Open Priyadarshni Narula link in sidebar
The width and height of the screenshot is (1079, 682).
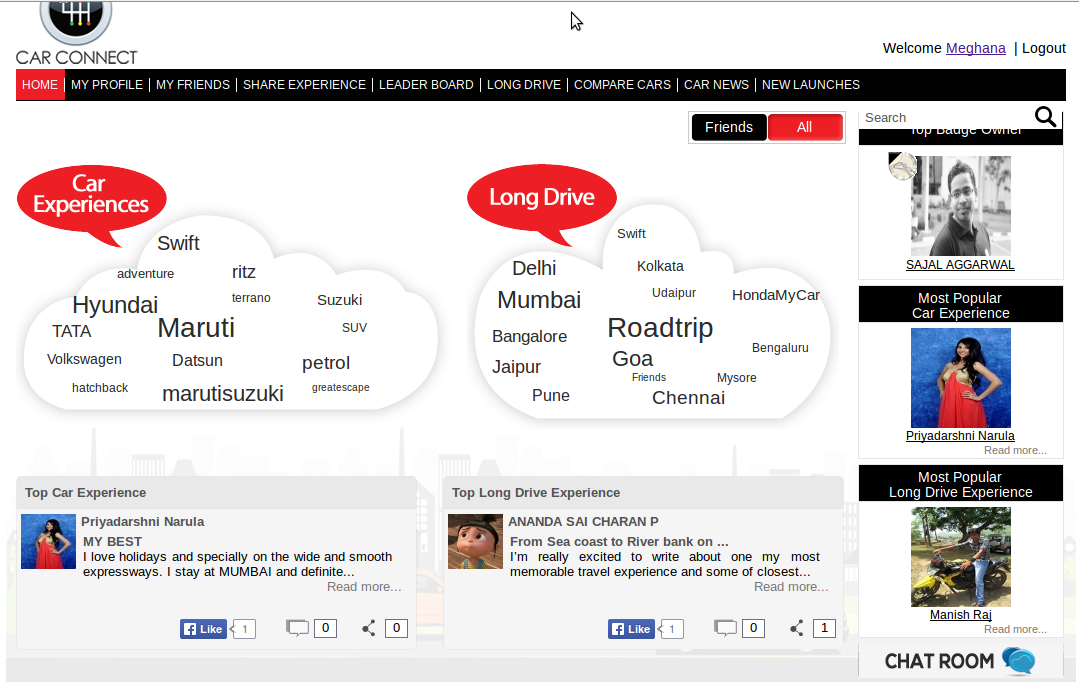coord(960,436)
